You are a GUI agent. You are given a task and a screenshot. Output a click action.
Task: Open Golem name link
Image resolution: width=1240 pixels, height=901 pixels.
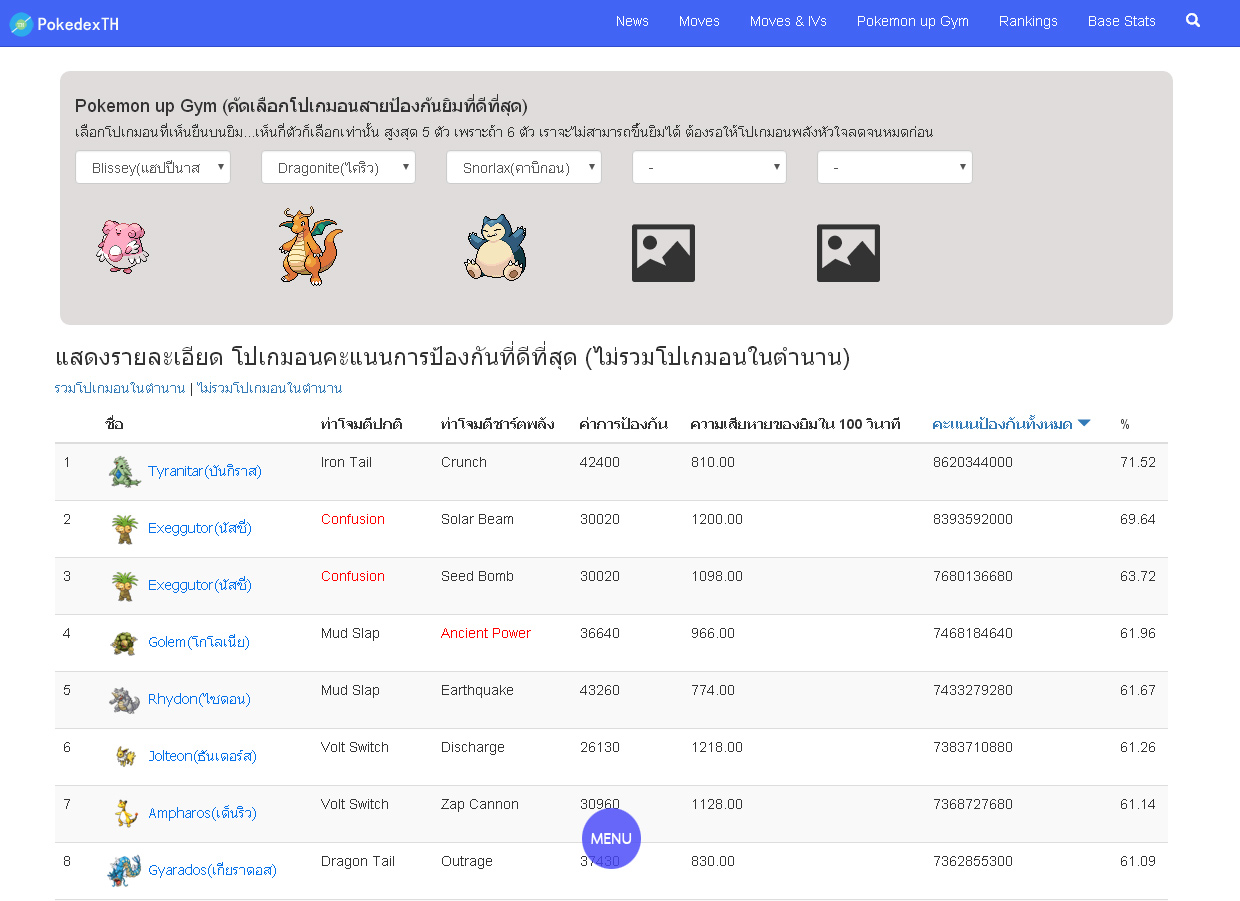pyautogui.click(x=199, y=642)
